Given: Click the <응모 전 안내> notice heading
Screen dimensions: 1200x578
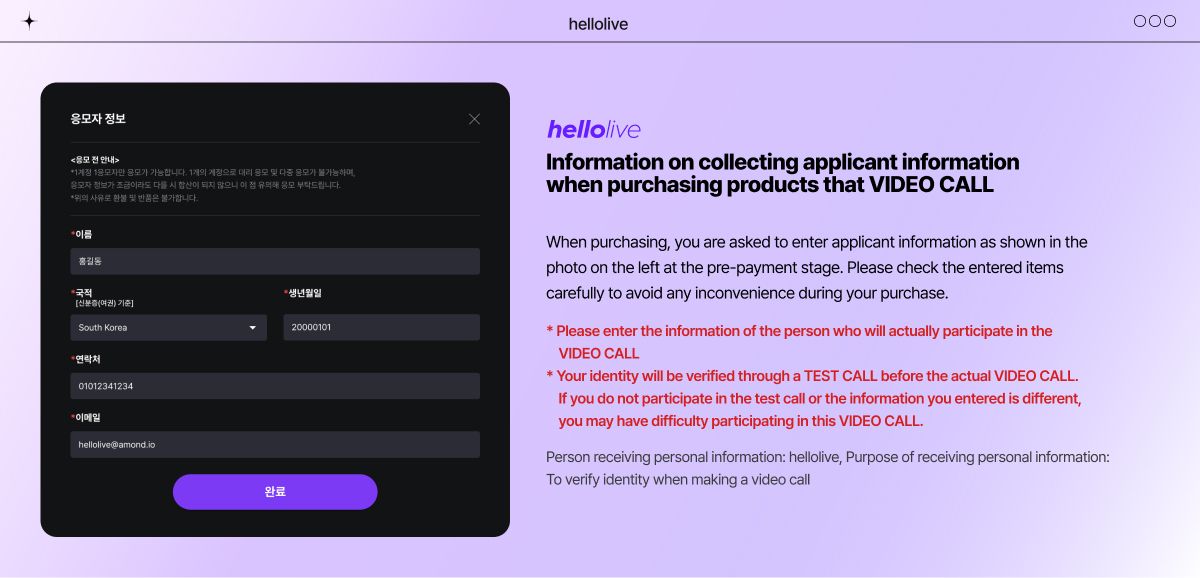Looking at the screenshot, I should coord(95,160).
